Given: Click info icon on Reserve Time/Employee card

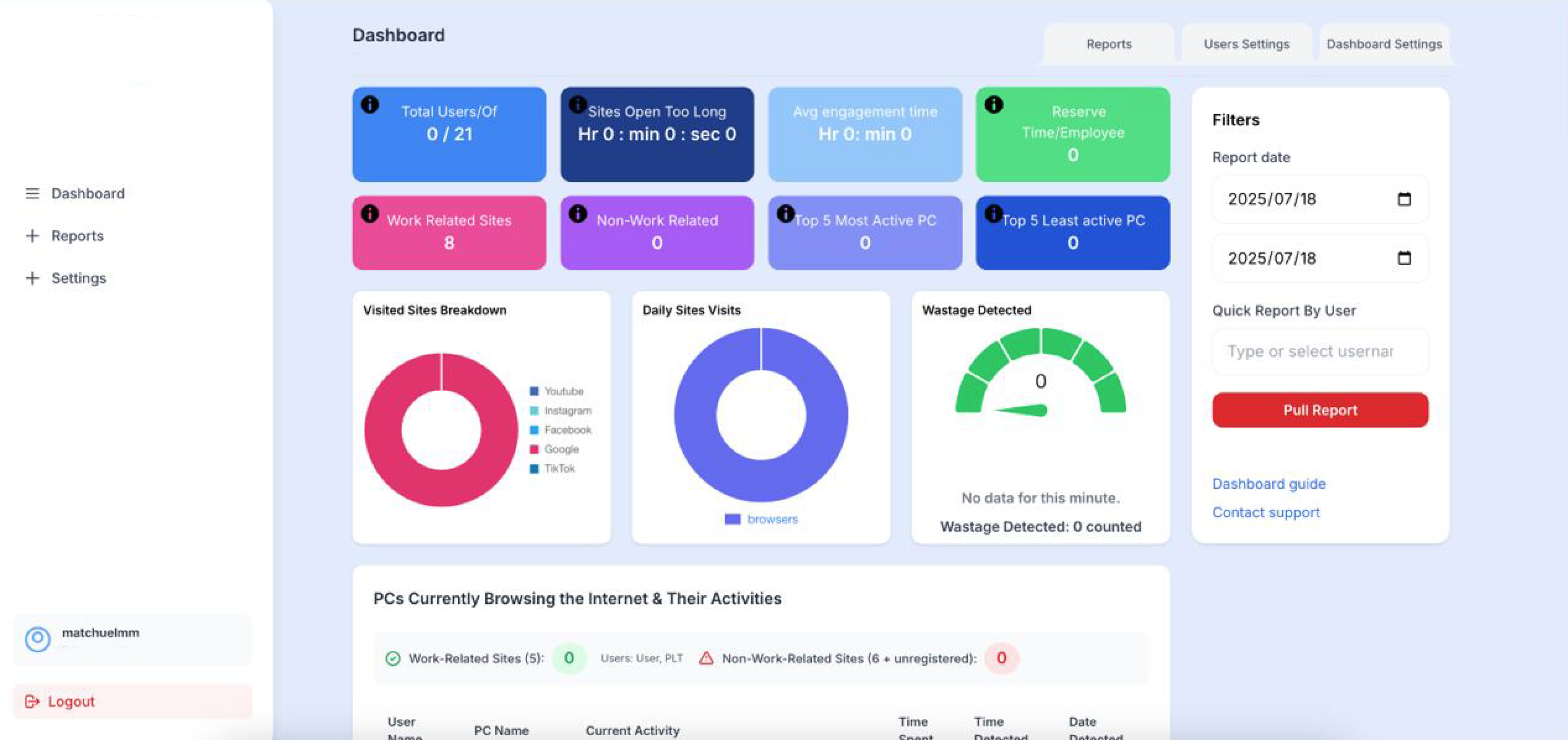Looking at the screenshot, I should click(994, 105).
